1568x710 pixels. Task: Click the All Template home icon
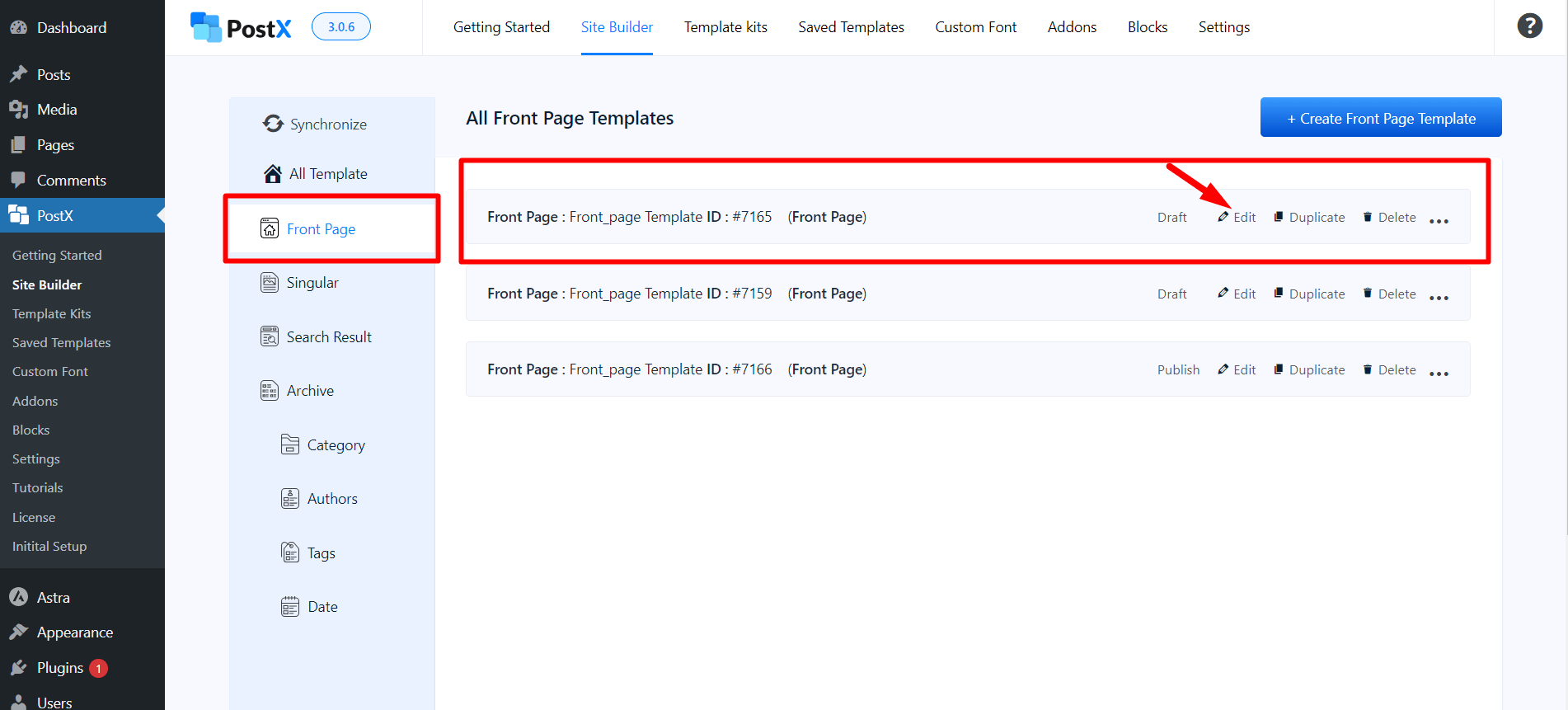coord(273,174)
